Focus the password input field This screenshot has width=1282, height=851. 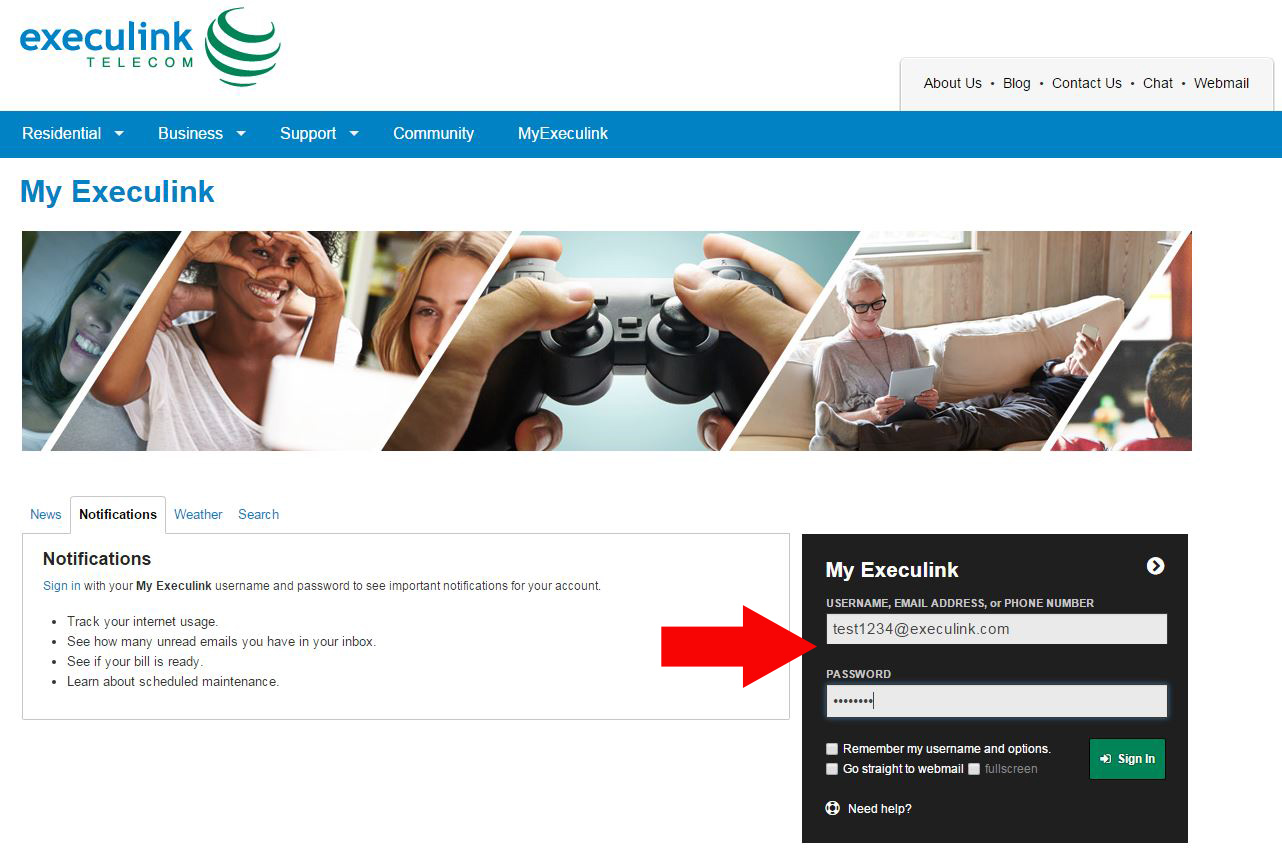point(996,701)
